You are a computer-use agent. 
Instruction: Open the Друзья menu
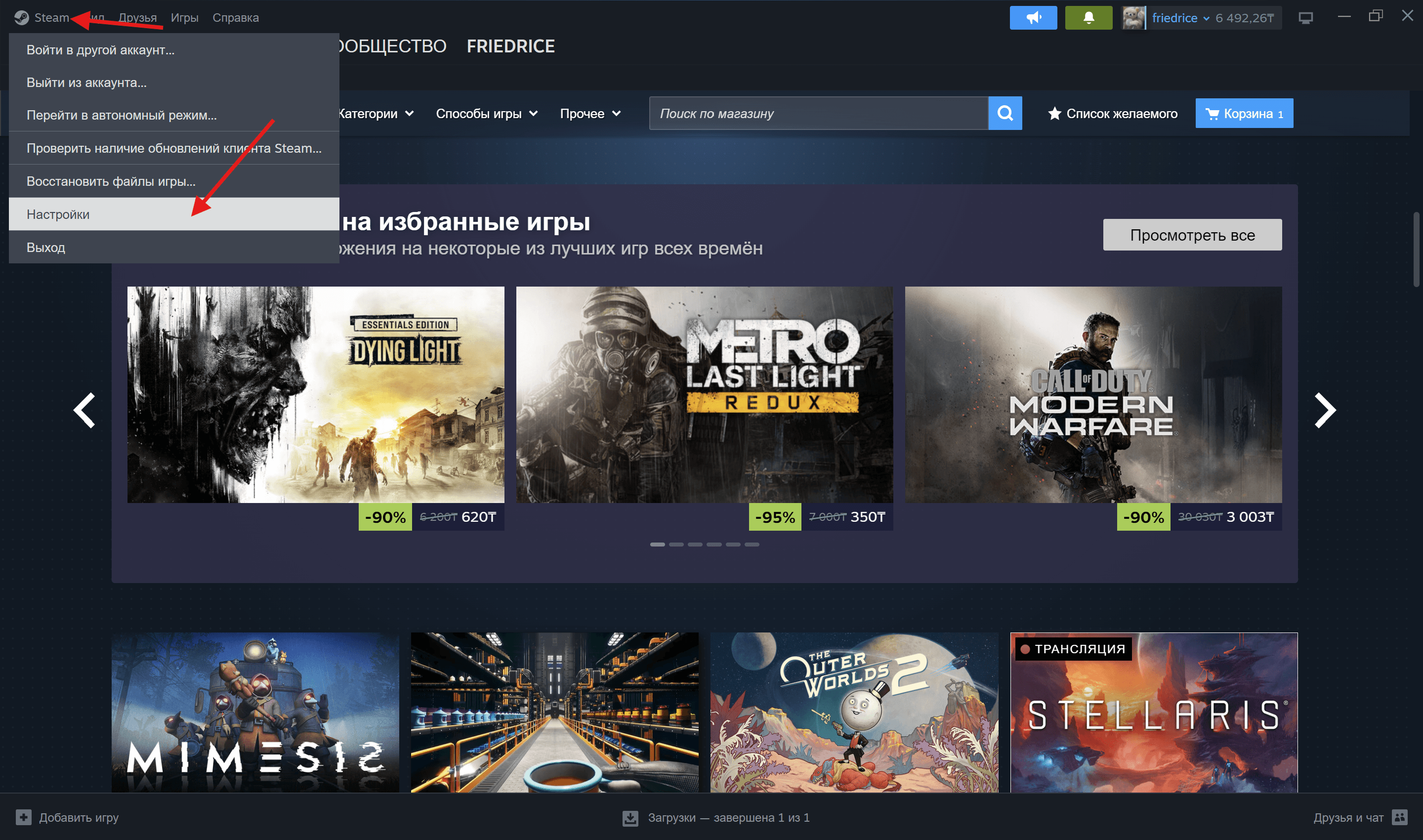(137, 18)
